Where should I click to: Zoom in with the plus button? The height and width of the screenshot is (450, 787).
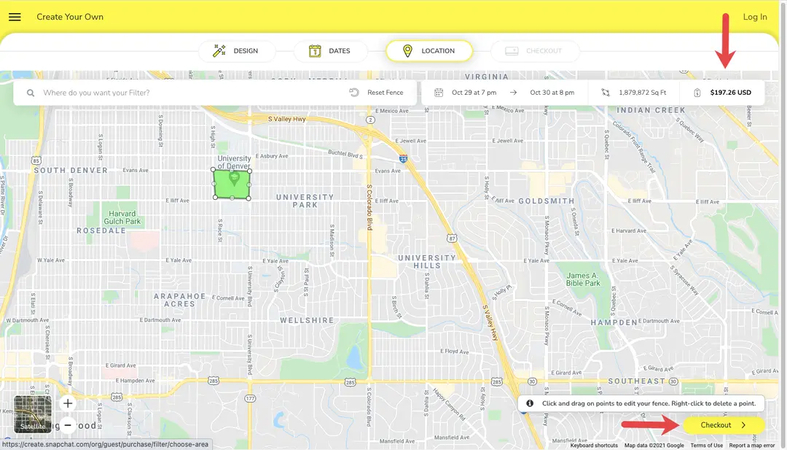coord(68,403)
